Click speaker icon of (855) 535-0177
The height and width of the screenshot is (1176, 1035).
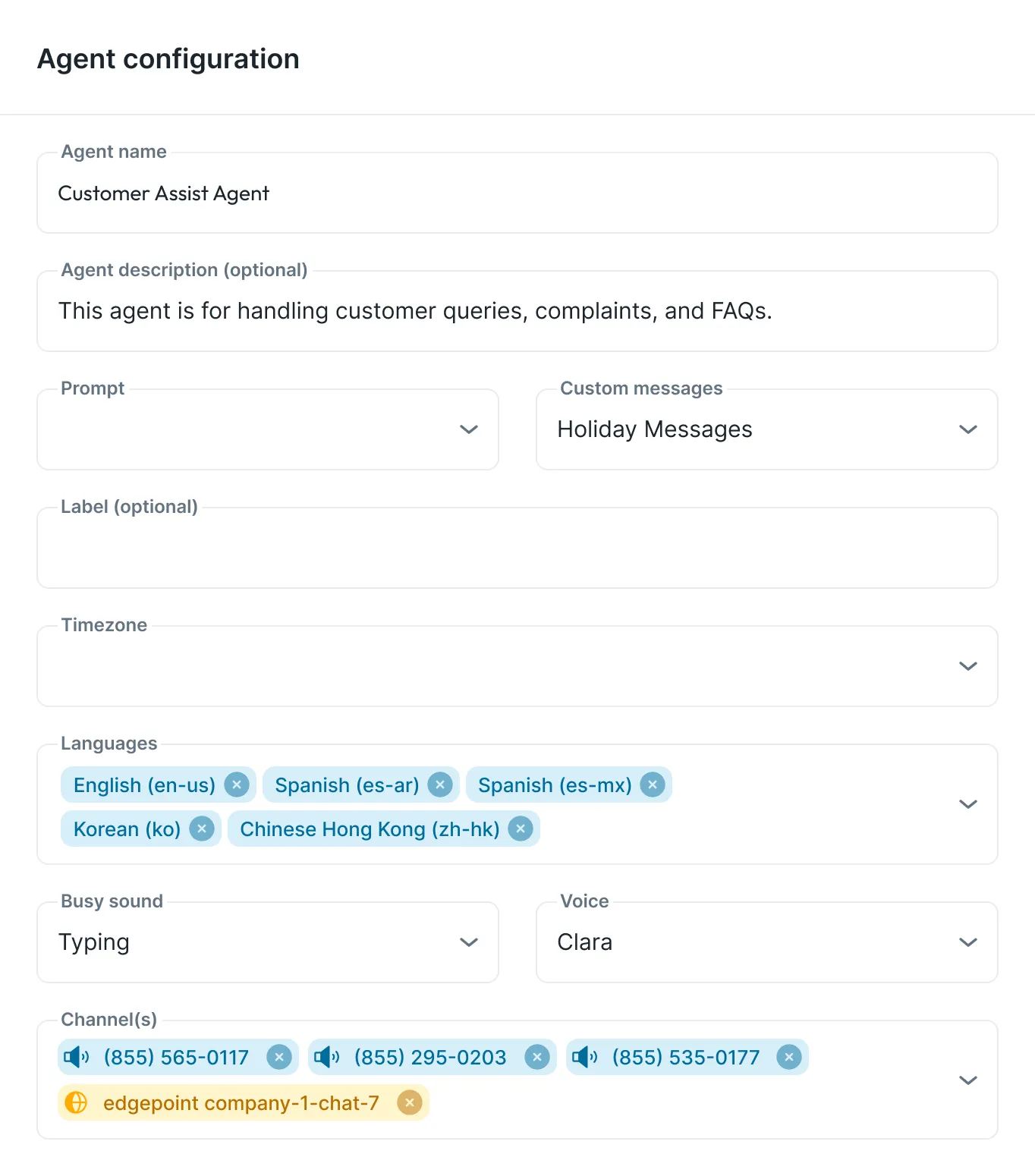click(585, 1057)
